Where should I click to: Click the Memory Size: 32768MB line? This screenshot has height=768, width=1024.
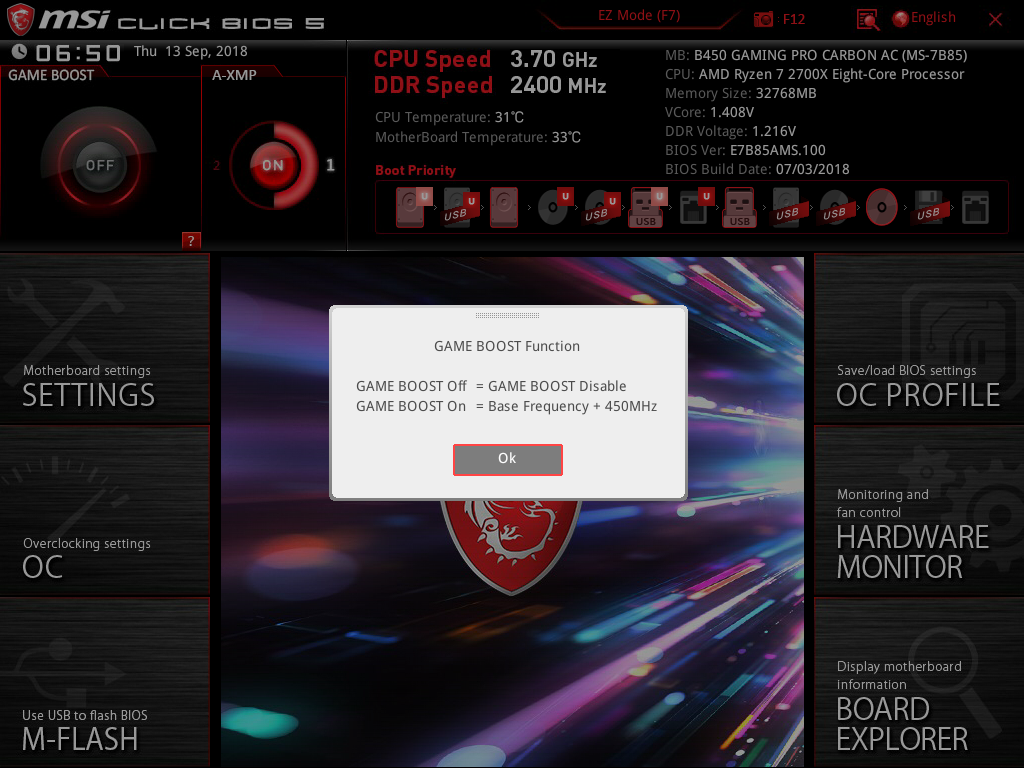click(741, 93)
